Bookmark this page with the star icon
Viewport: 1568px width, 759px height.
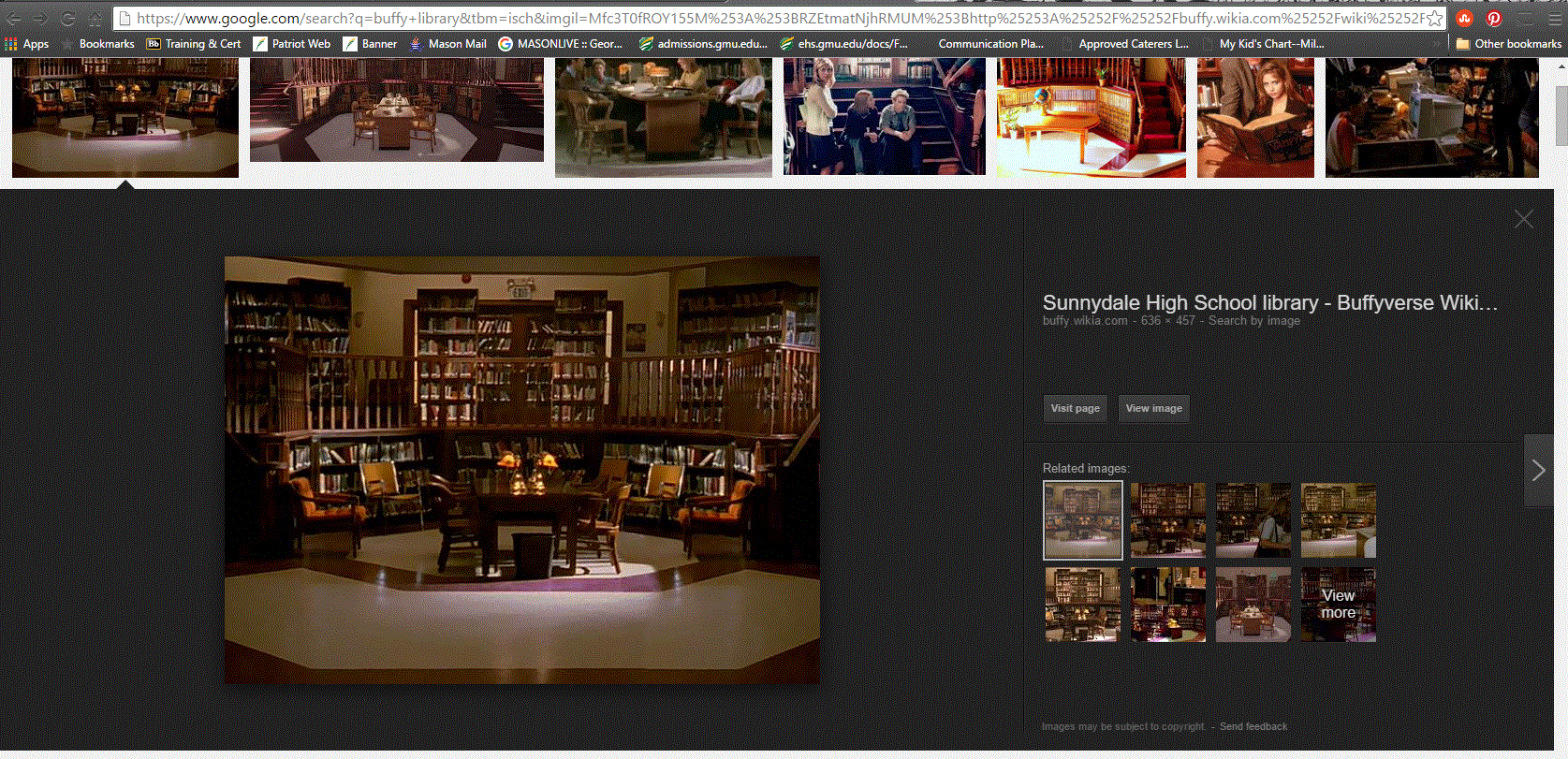[1434, 18]
